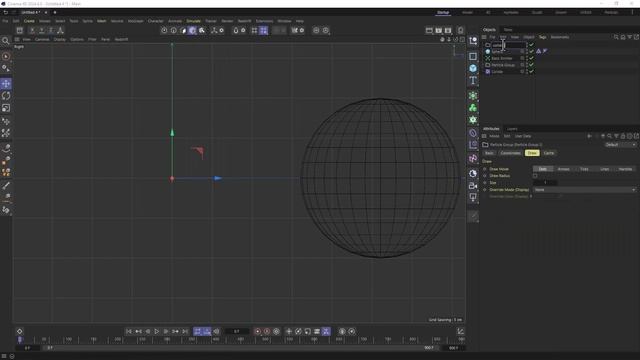Switch to the Takes tab beside Objects
Viewport: 640px width, 360px height.
click(x=508, y=29)
